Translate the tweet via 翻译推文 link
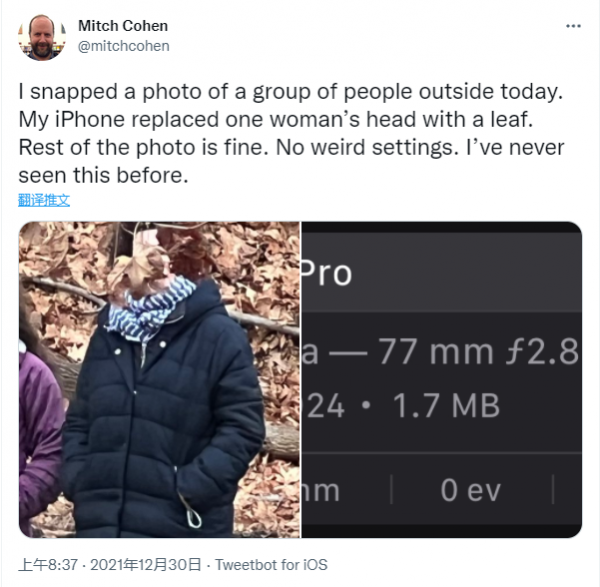This screenshot has width=600, height=587. 44,200
